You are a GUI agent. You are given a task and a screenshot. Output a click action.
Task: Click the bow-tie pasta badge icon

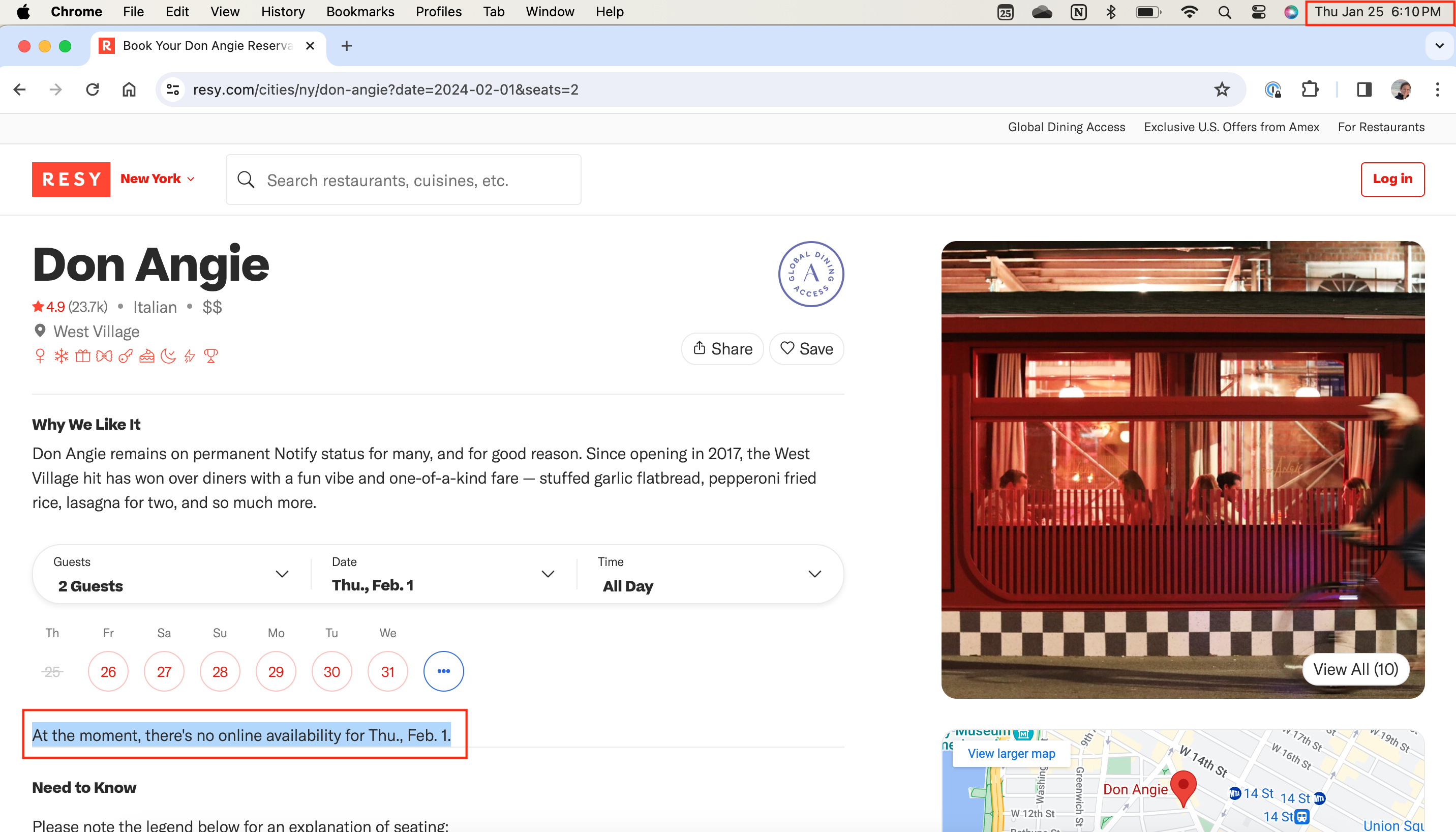coord(104,356)
